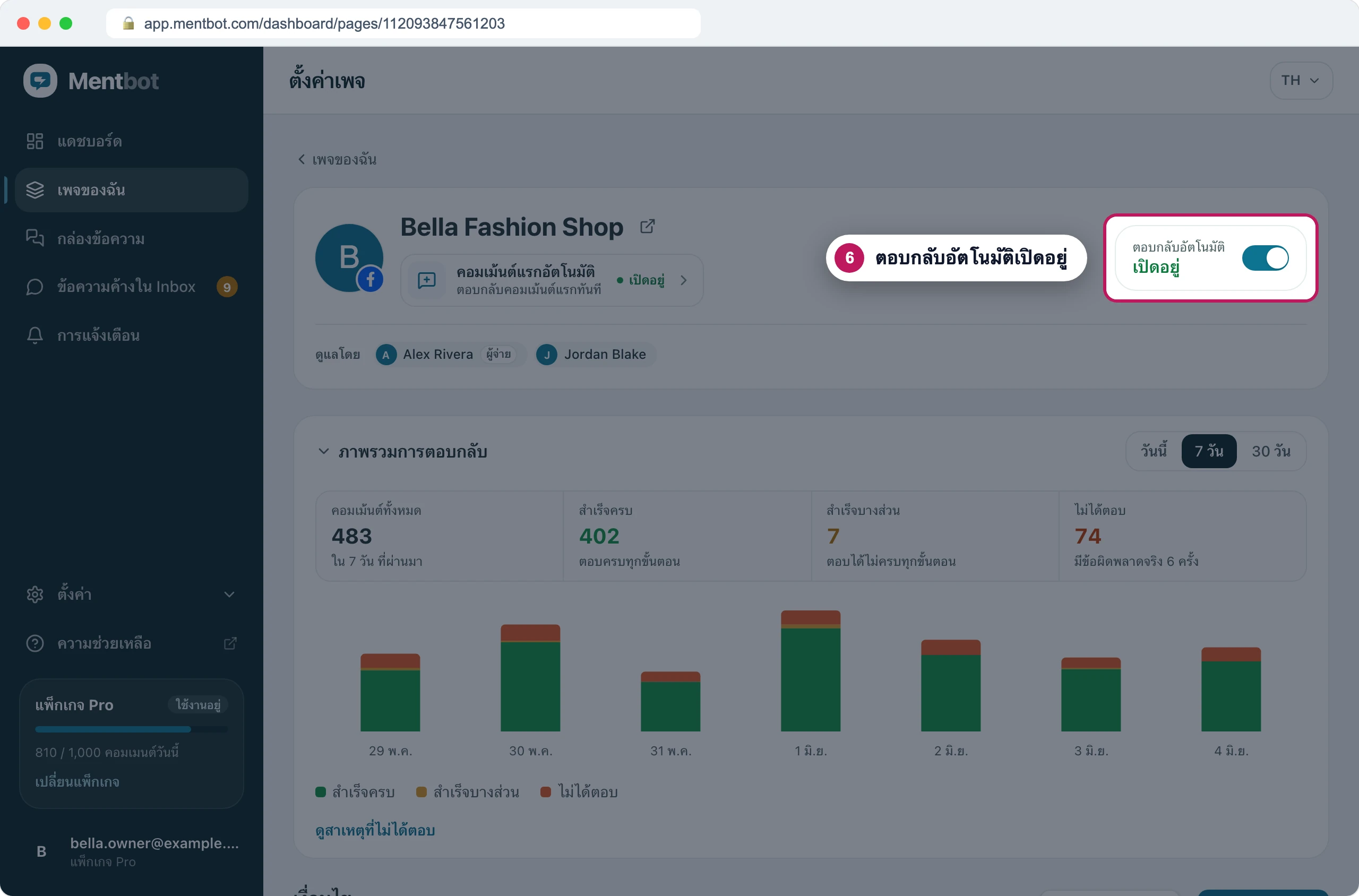
Task: Click the ตั้งค่า gear icon
Action: (x=35, y=595)
